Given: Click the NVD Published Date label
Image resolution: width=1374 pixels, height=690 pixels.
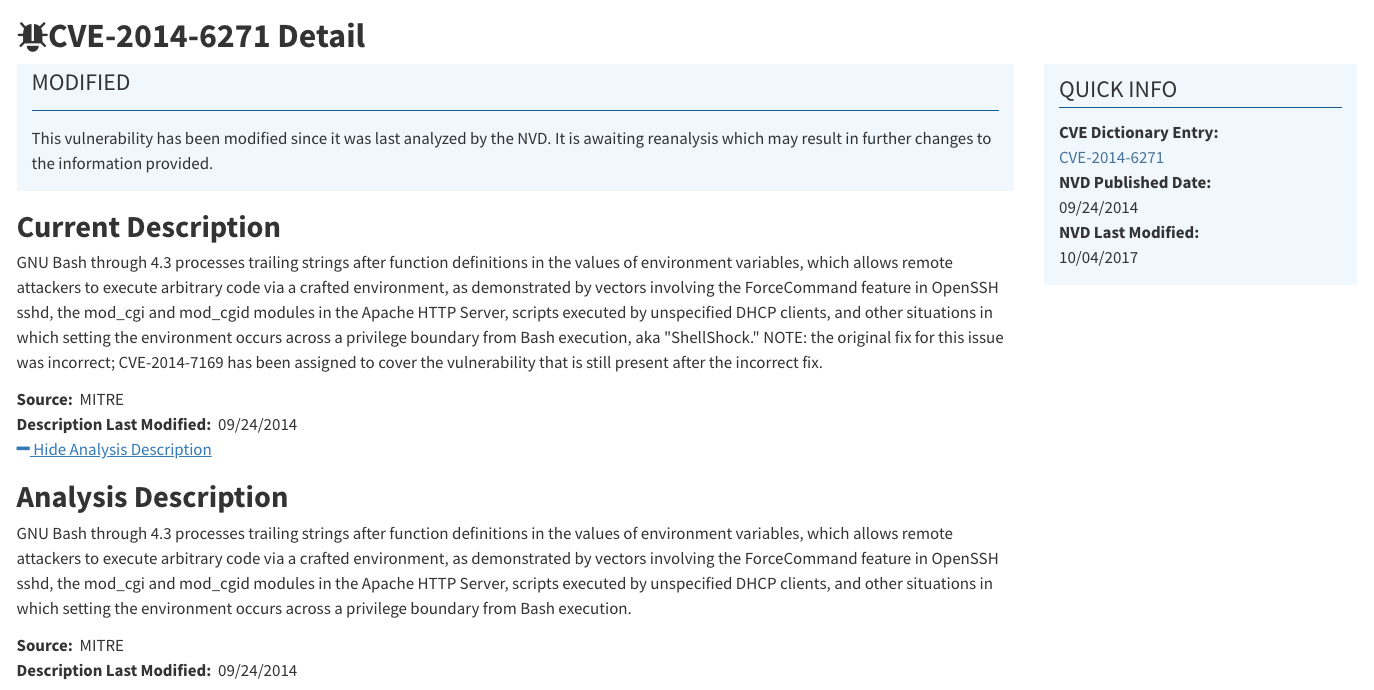Looking at the screenshot, I should point(1135,182).
